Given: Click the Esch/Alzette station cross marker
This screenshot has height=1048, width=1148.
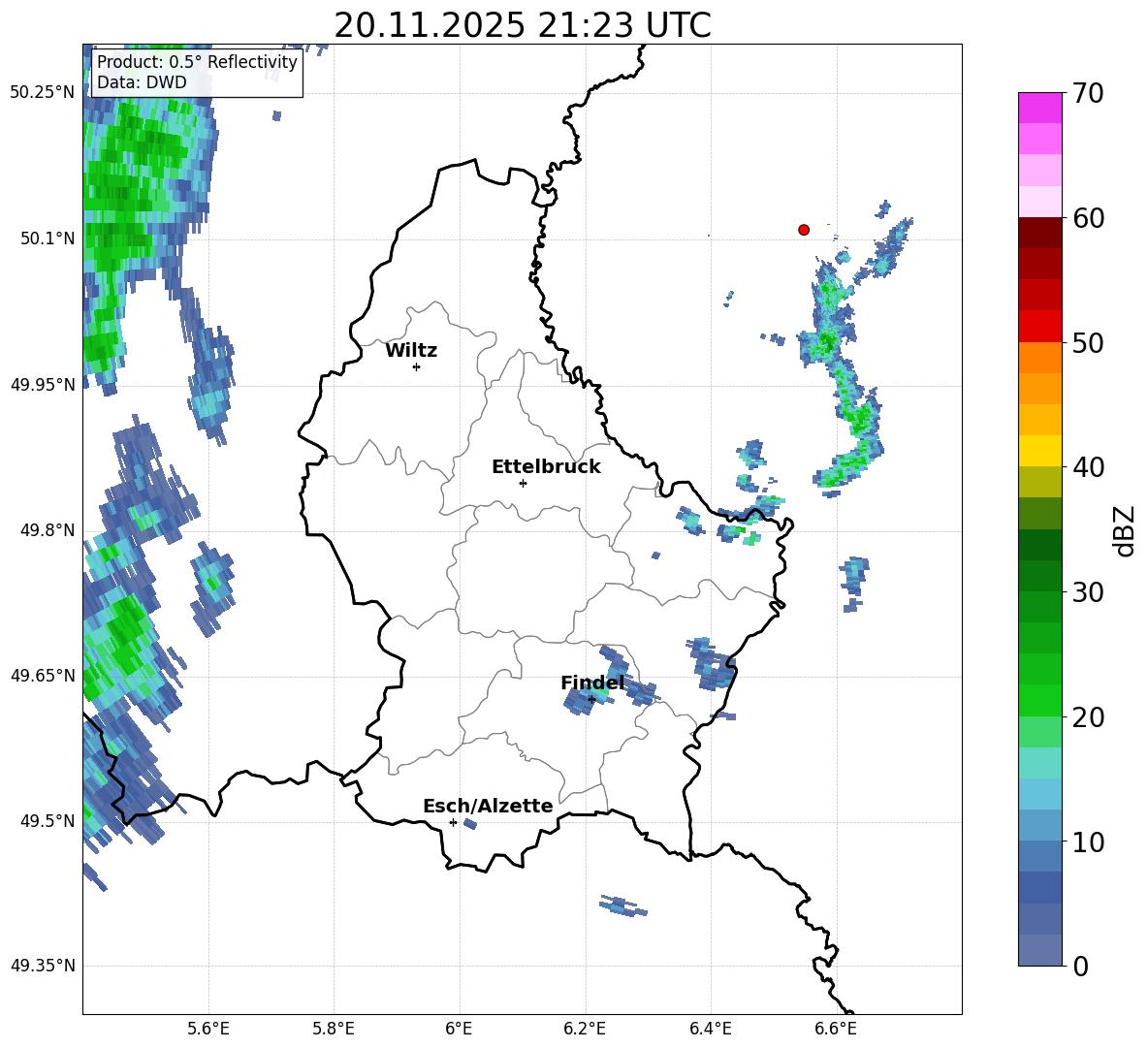Looking at the screenshot, I should point(453,822).
